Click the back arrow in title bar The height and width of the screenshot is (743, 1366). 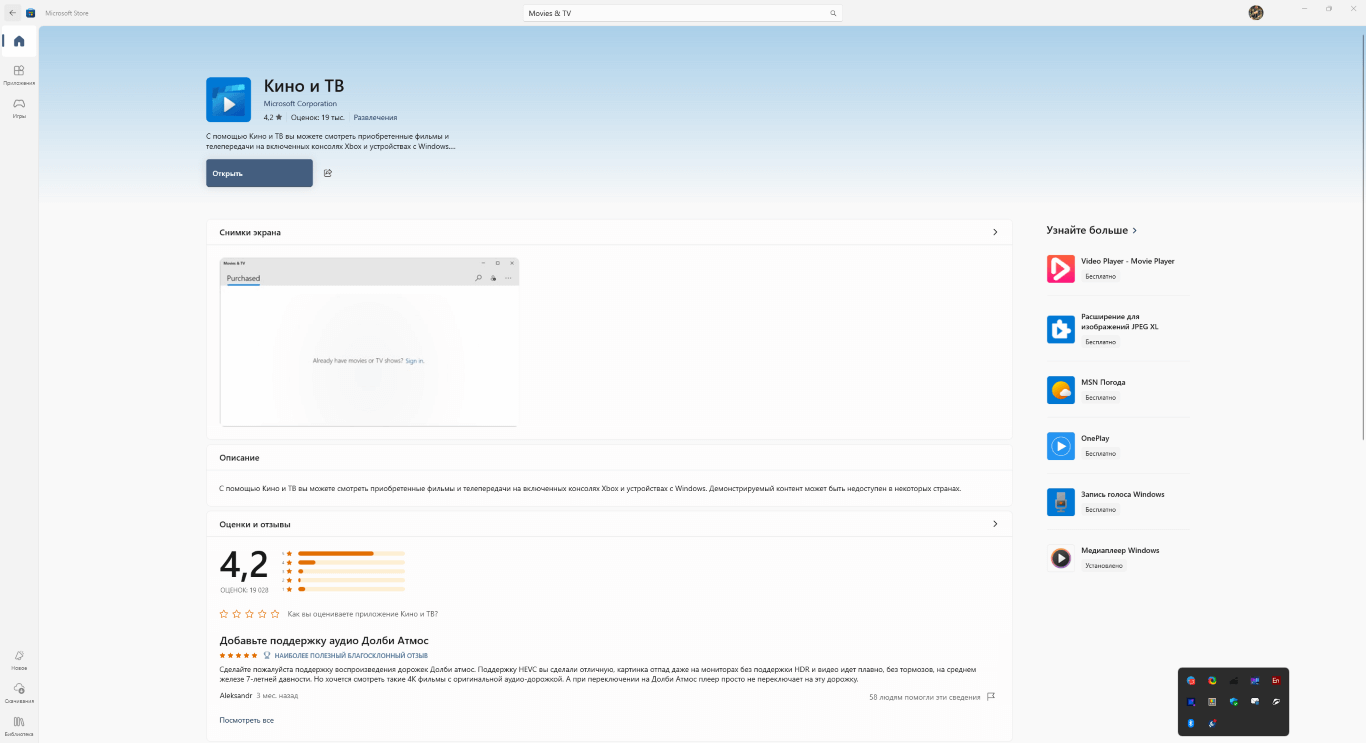click(x=12, y=13)
